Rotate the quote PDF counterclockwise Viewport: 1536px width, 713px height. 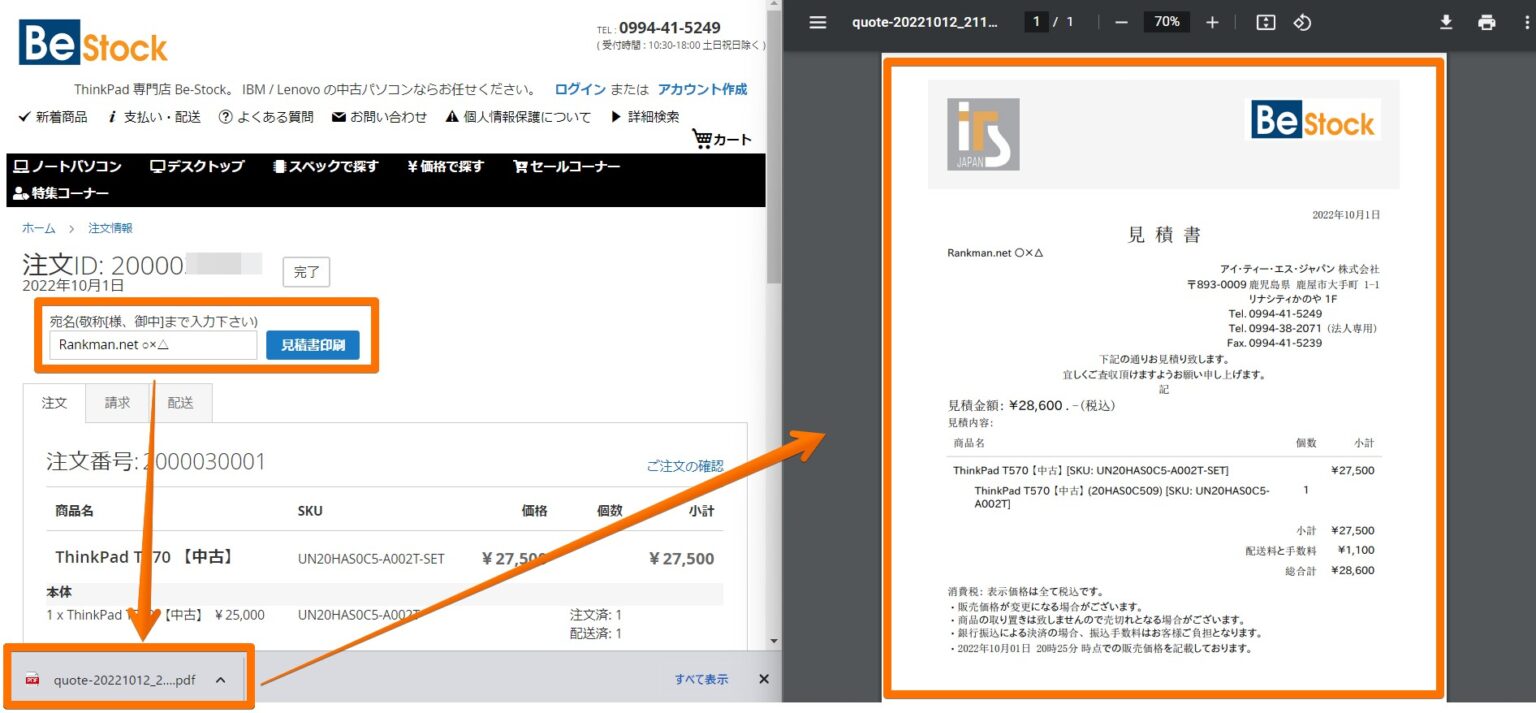pos(1302,22)
